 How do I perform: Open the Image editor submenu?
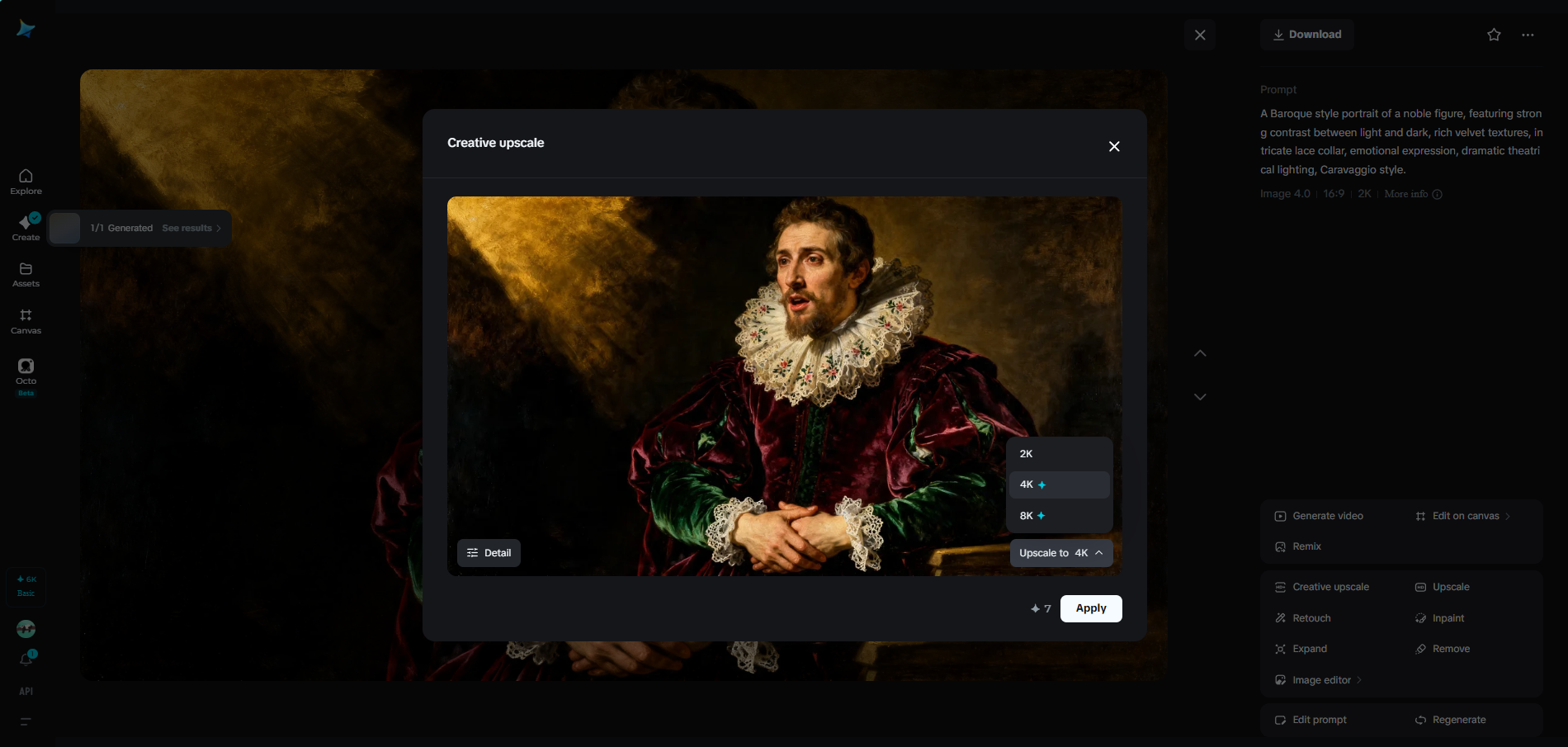tap(1319, 680)
